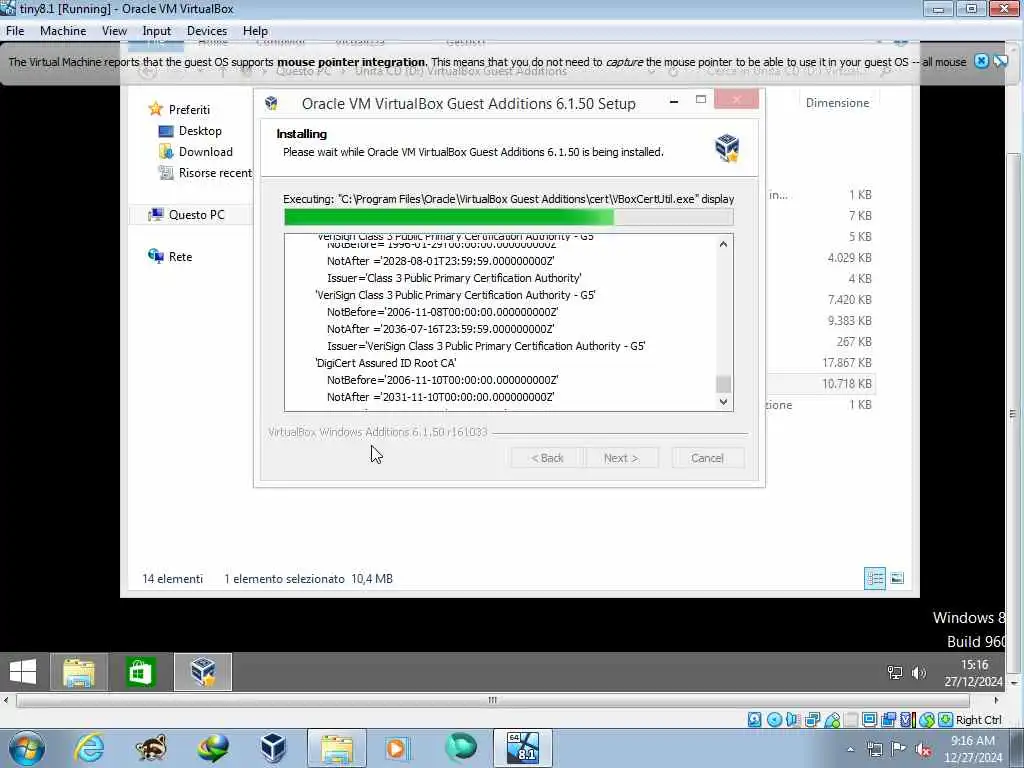Click the disabled < Back button
This screenshot has height=768, width=1024.
pyautogui.click(x=547, y=458)
